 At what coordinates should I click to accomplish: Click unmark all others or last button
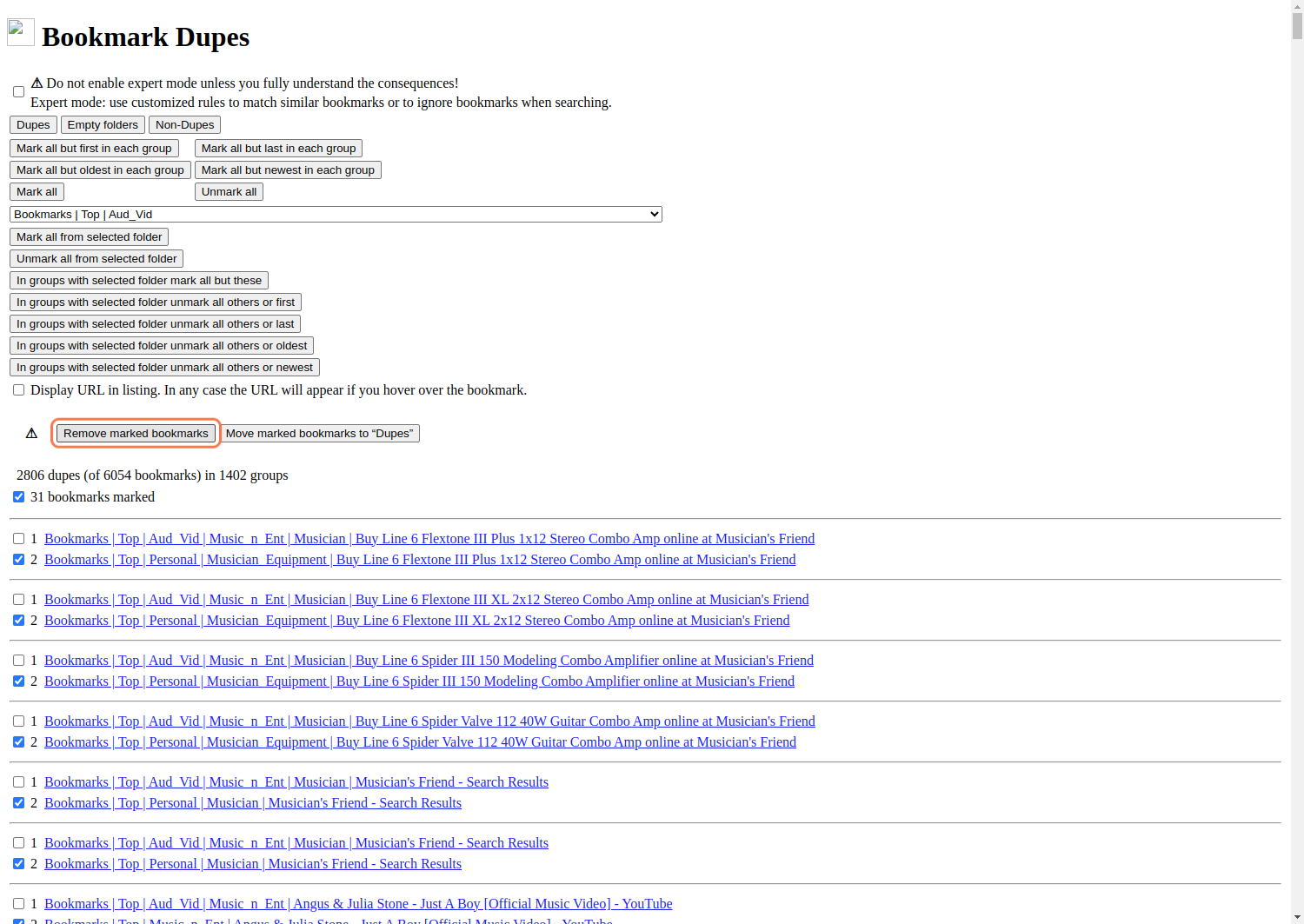point(155,324)
